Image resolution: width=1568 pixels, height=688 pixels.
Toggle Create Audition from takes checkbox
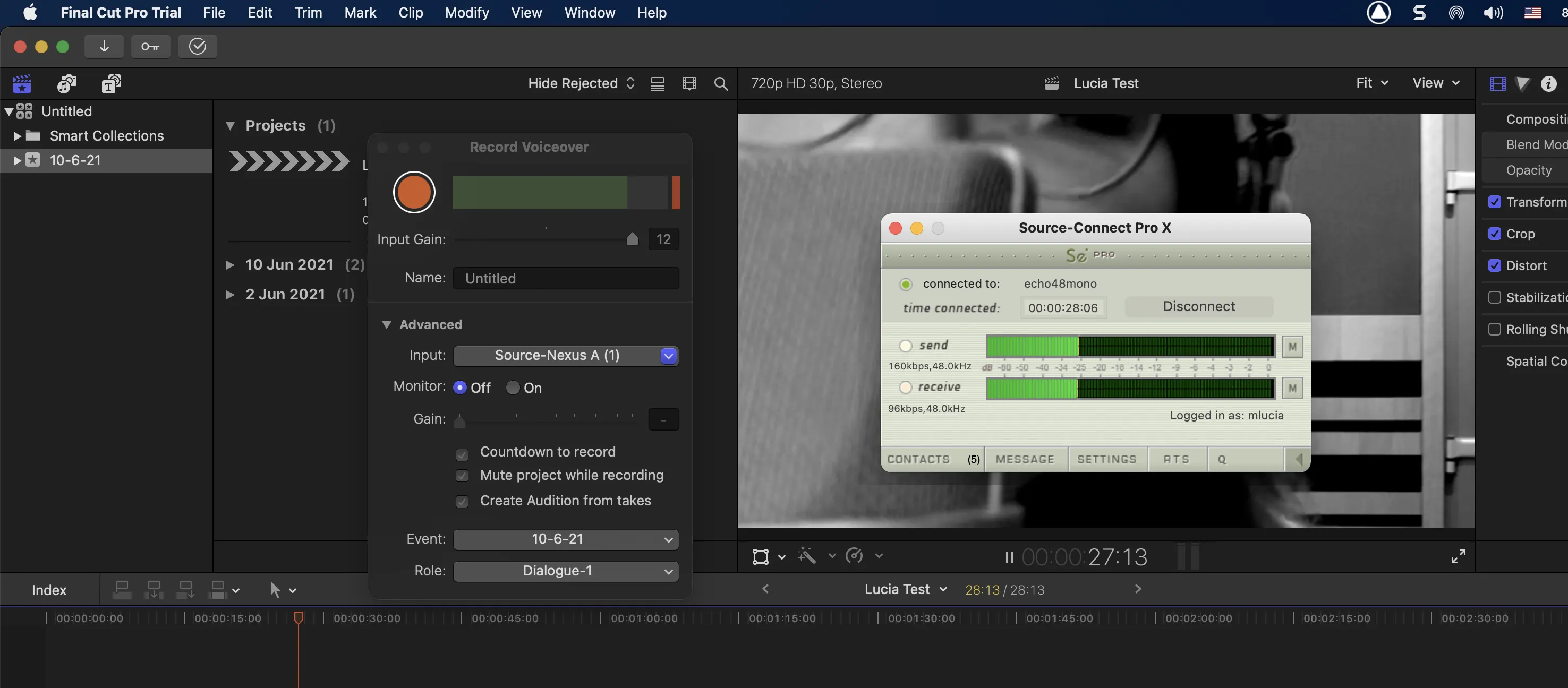pyautogui.click(x=462, y=501)
